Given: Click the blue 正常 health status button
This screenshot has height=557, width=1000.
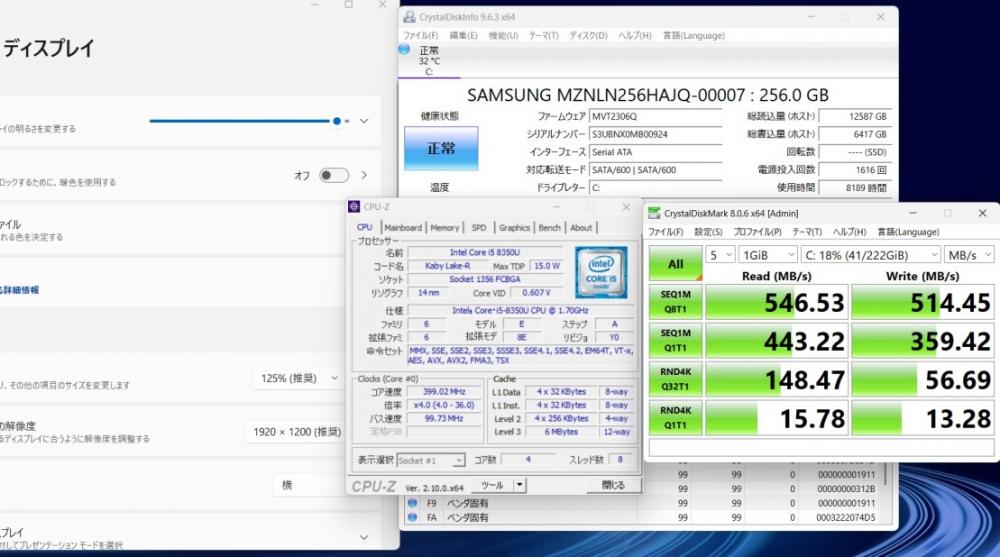Looking at the screenshot, I should pos(441,148).
